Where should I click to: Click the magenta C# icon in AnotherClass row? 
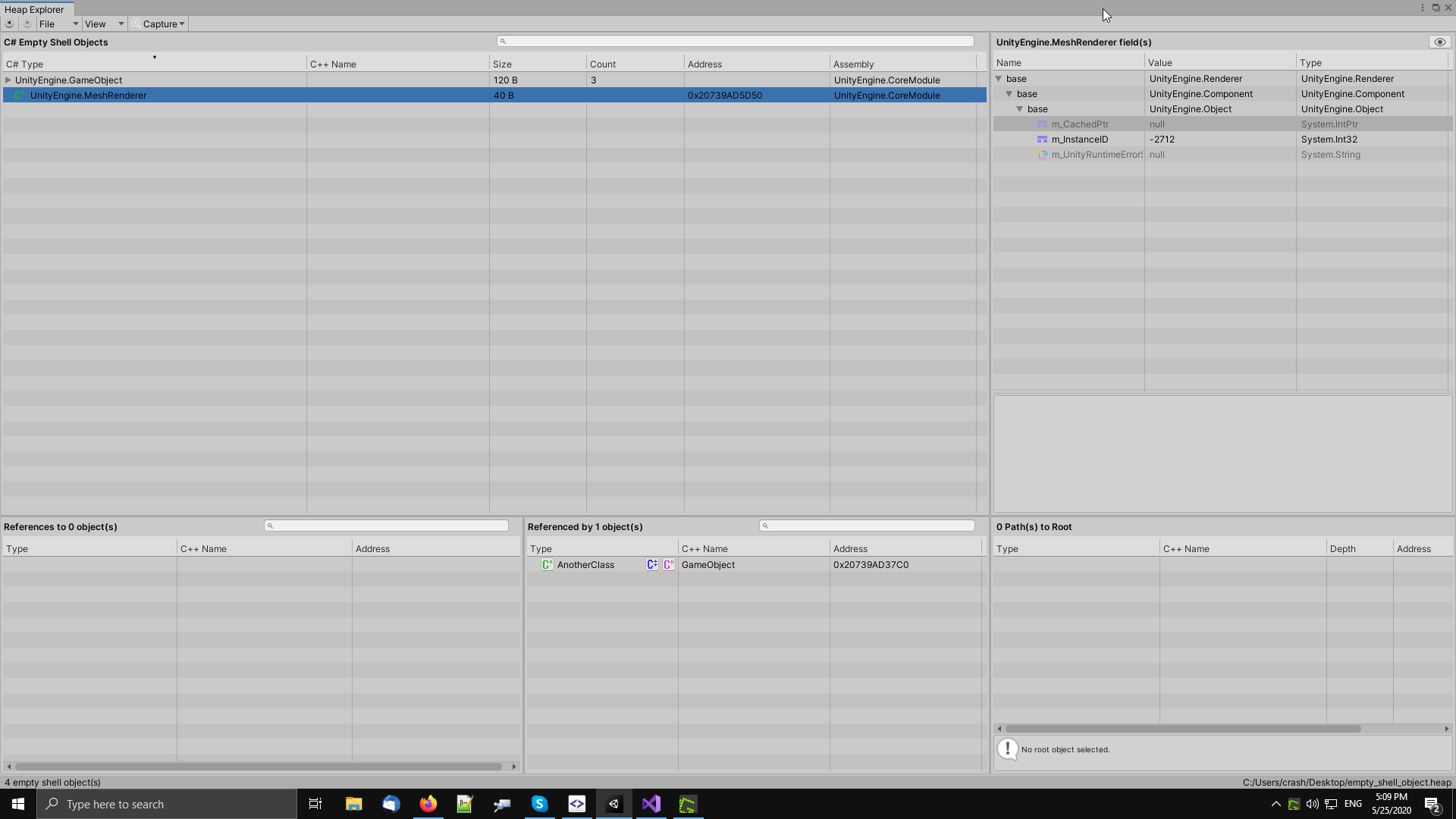click(x=669, y=565)
